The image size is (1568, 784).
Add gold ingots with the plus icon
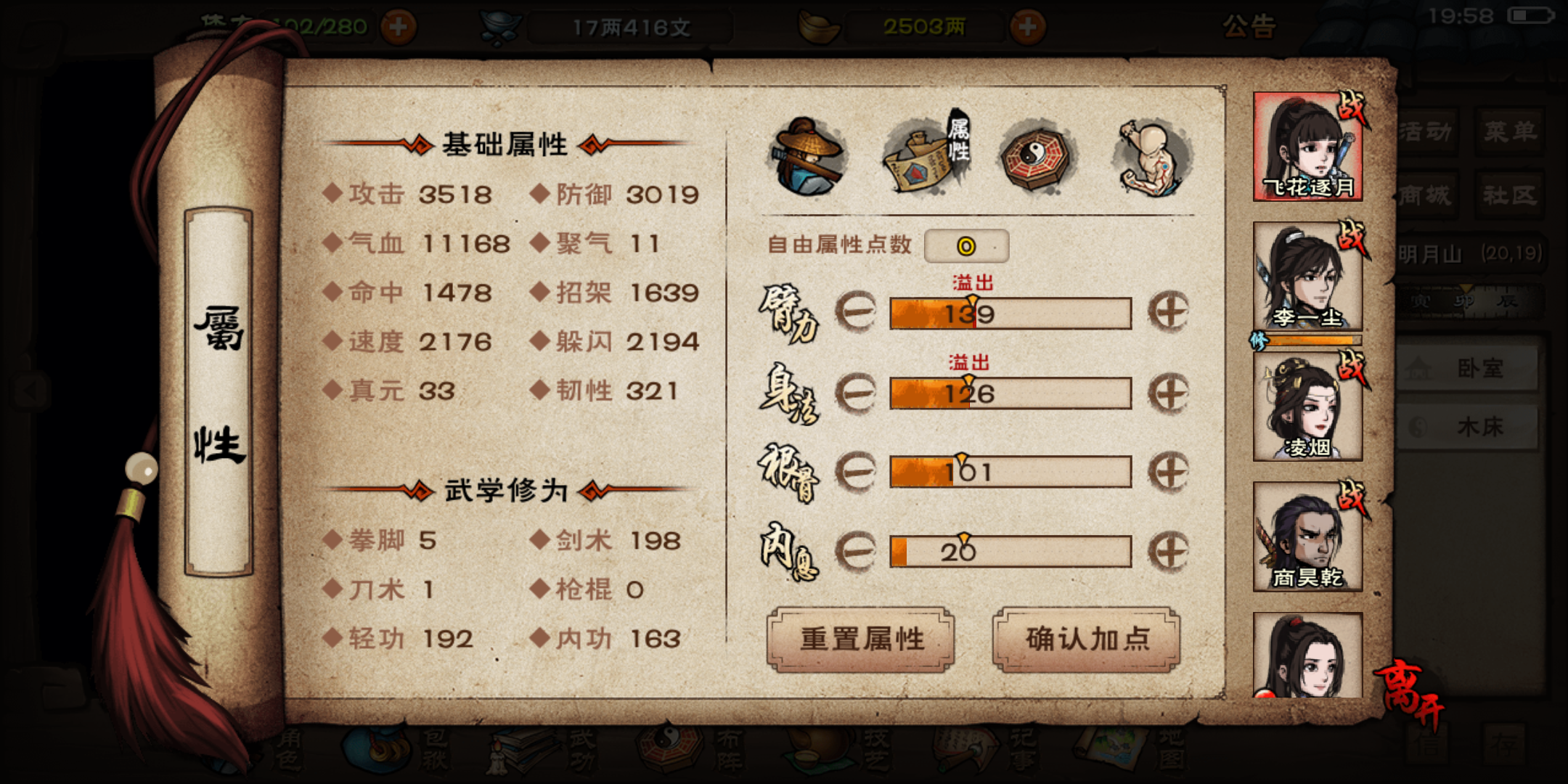(x=1027, y=28)
